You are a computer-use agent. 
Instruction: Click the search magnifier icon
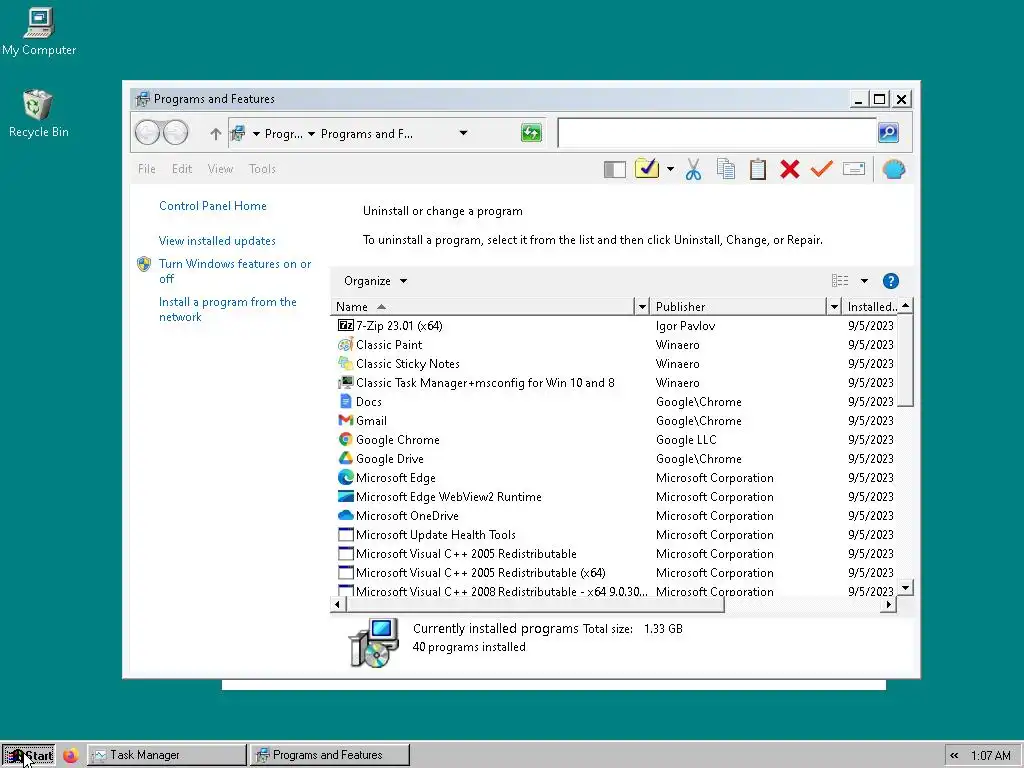click(x=888, y=133)
